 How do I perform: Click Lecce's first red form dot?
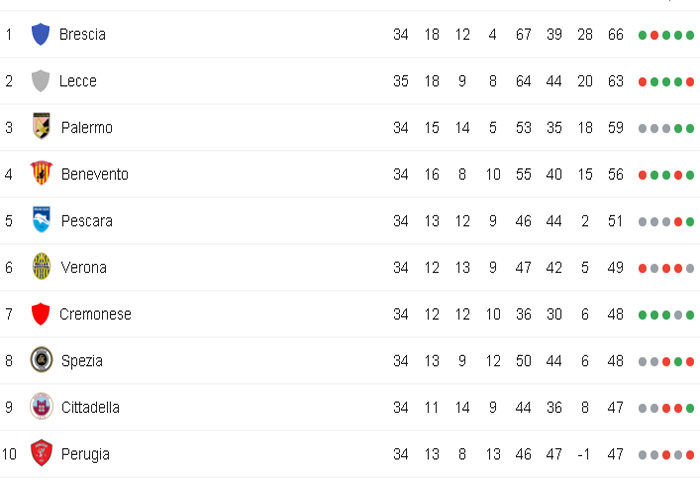tap(642, 82)
